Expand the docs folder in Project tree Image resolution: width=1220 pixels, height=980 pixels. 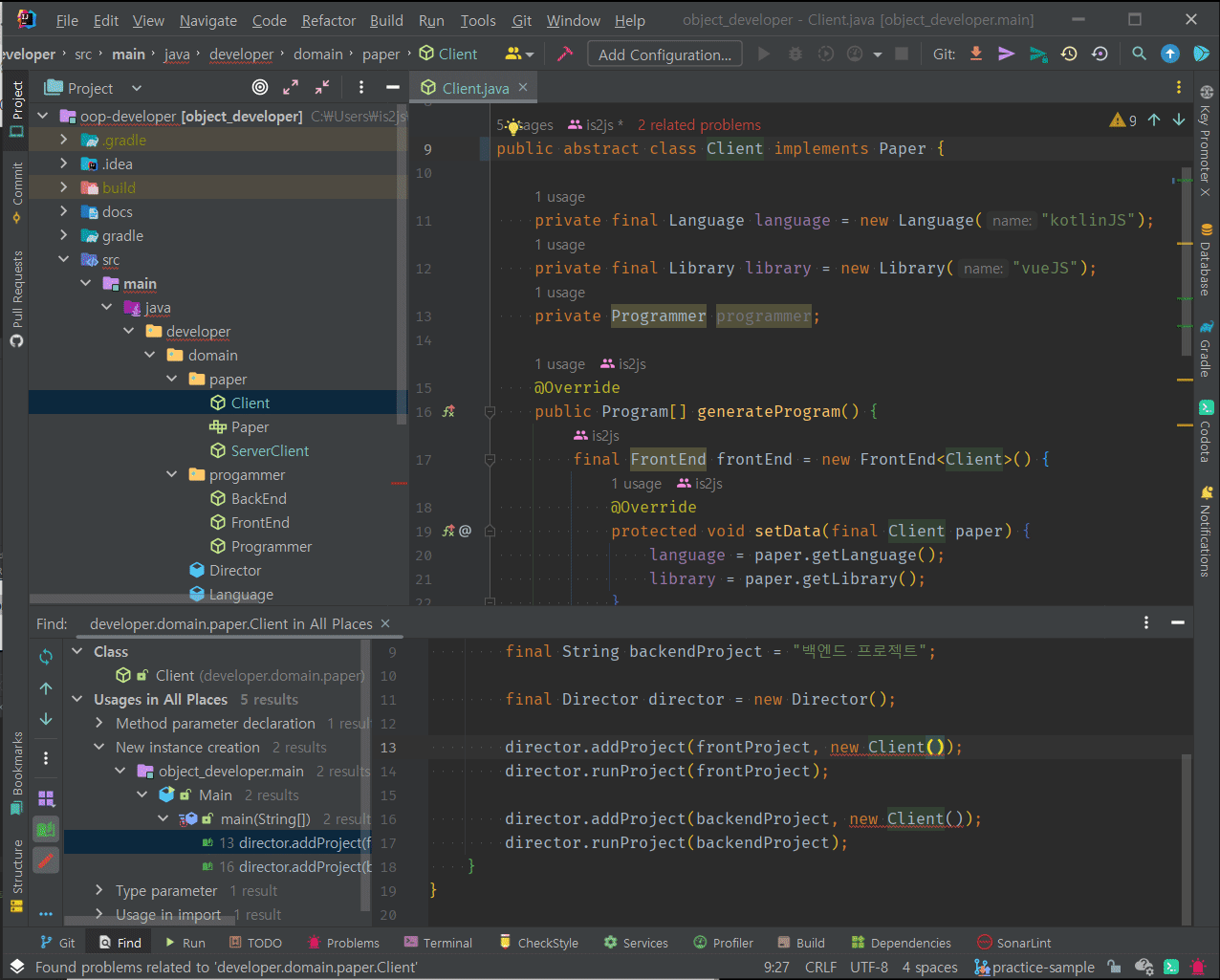point(64,212)
